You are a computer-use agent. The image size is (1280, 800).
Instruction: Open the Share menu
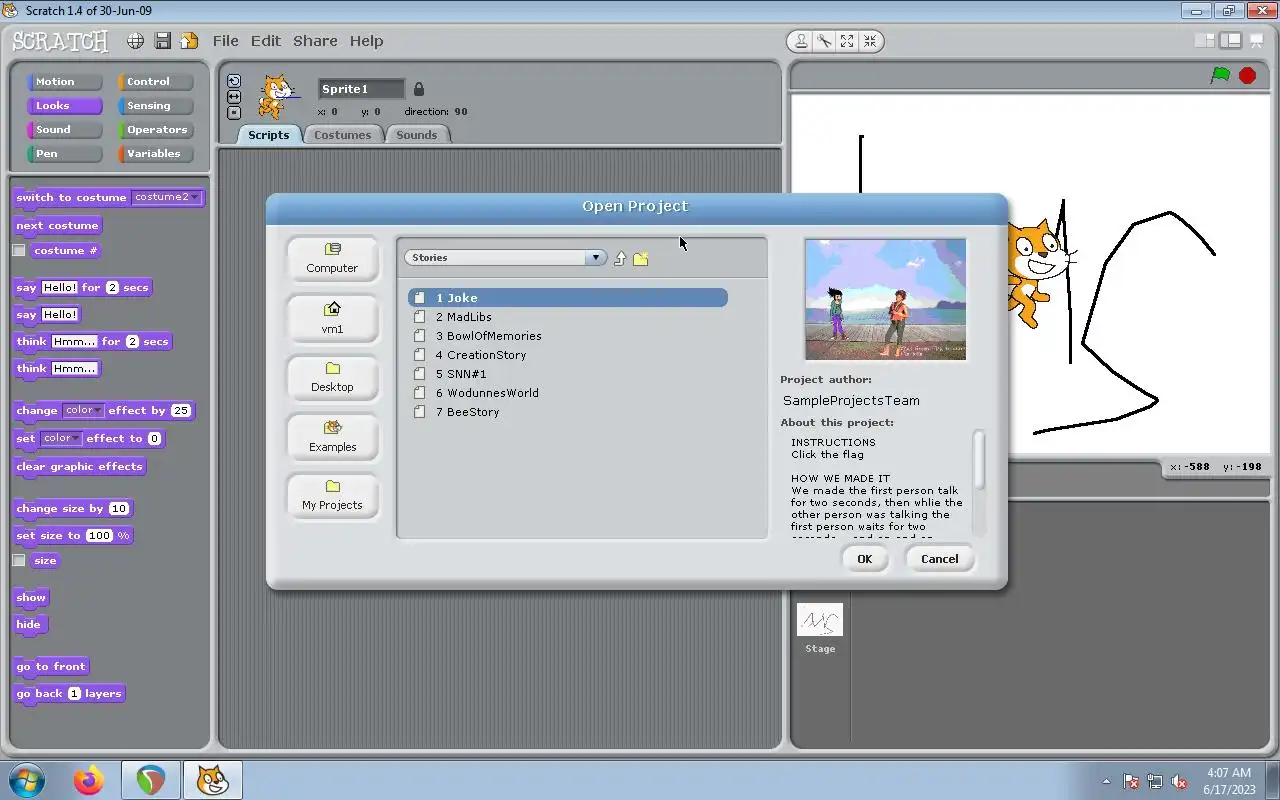(x=315, y=41)
